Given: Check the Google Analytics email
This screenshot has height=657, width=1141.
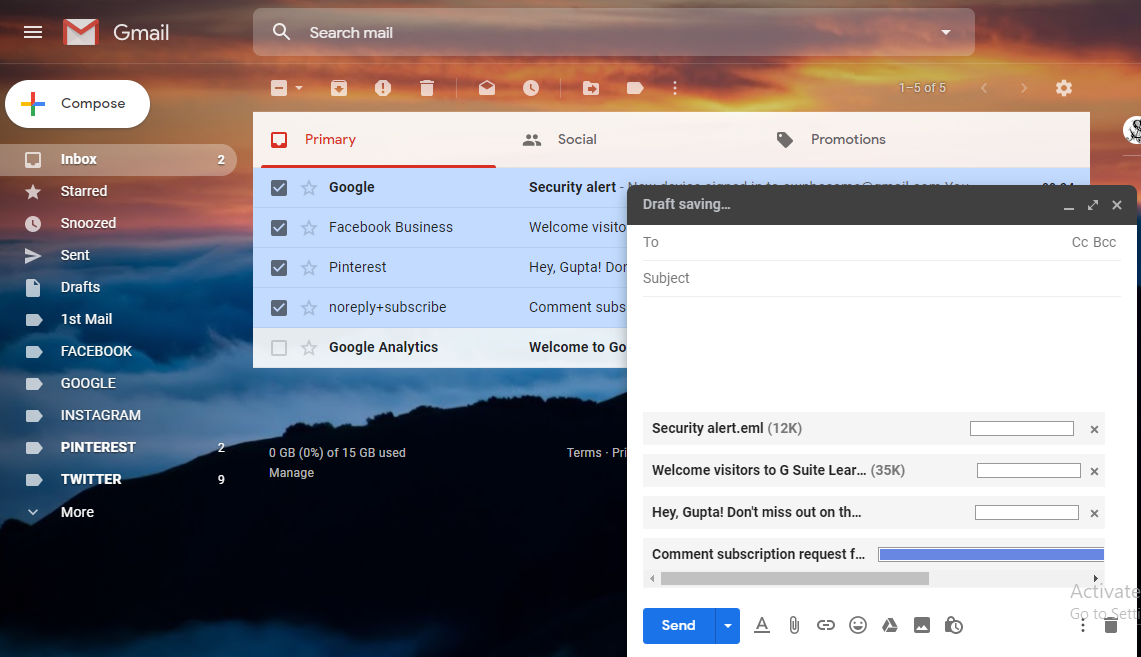Looking at the screenshot, I should click(x=279, y=348).
